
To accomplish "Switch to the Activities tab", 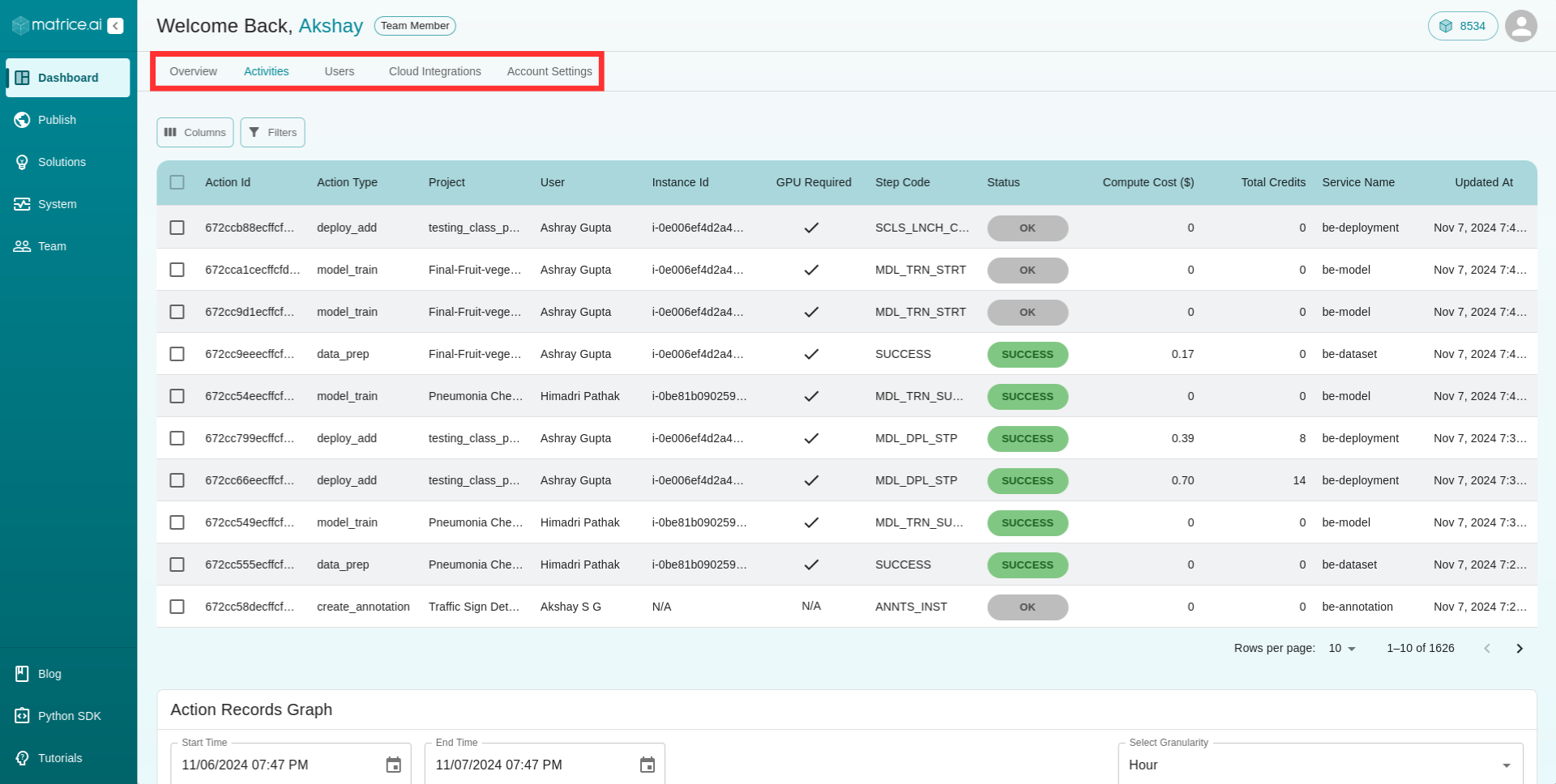I will (267, 71).
